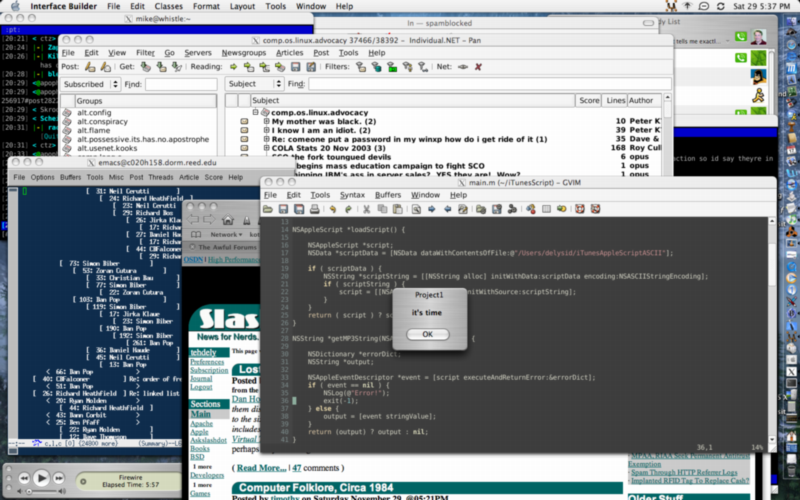
Task: Open Layout menu in macOS menu bar
Action: [x=242, y=6]
